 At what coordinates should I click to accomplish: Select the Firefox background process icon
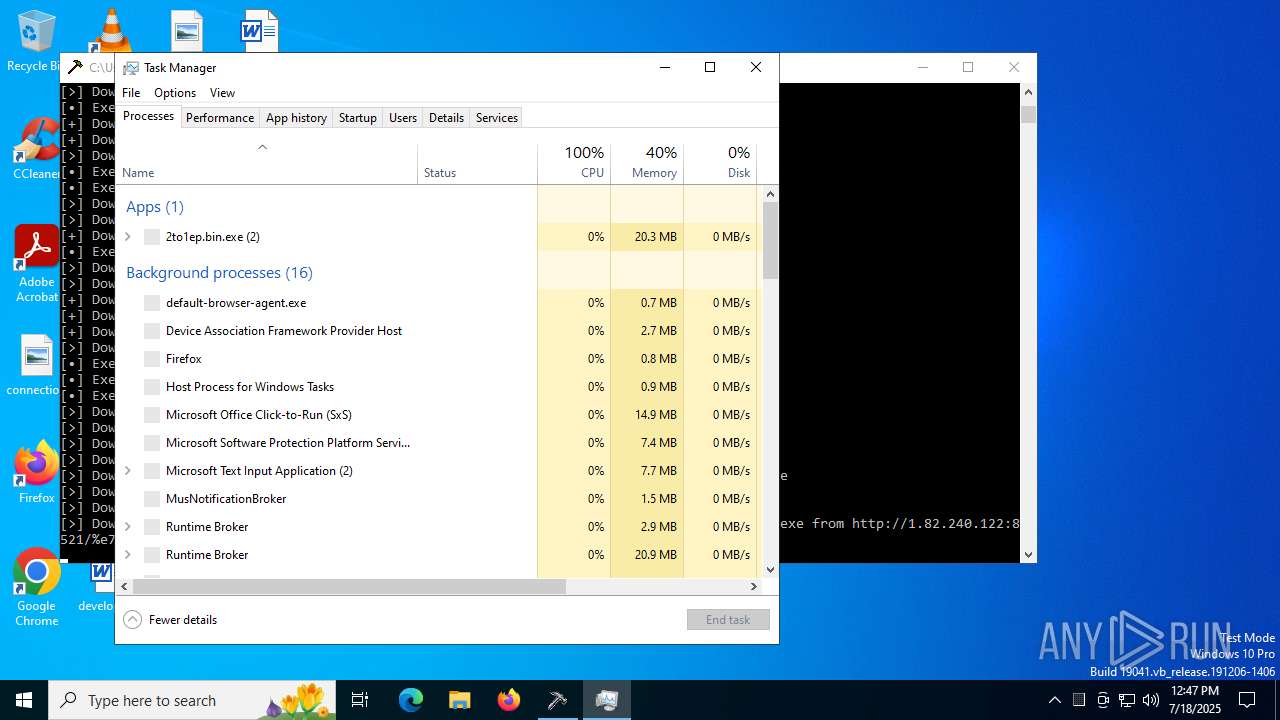tap(152, 359)
